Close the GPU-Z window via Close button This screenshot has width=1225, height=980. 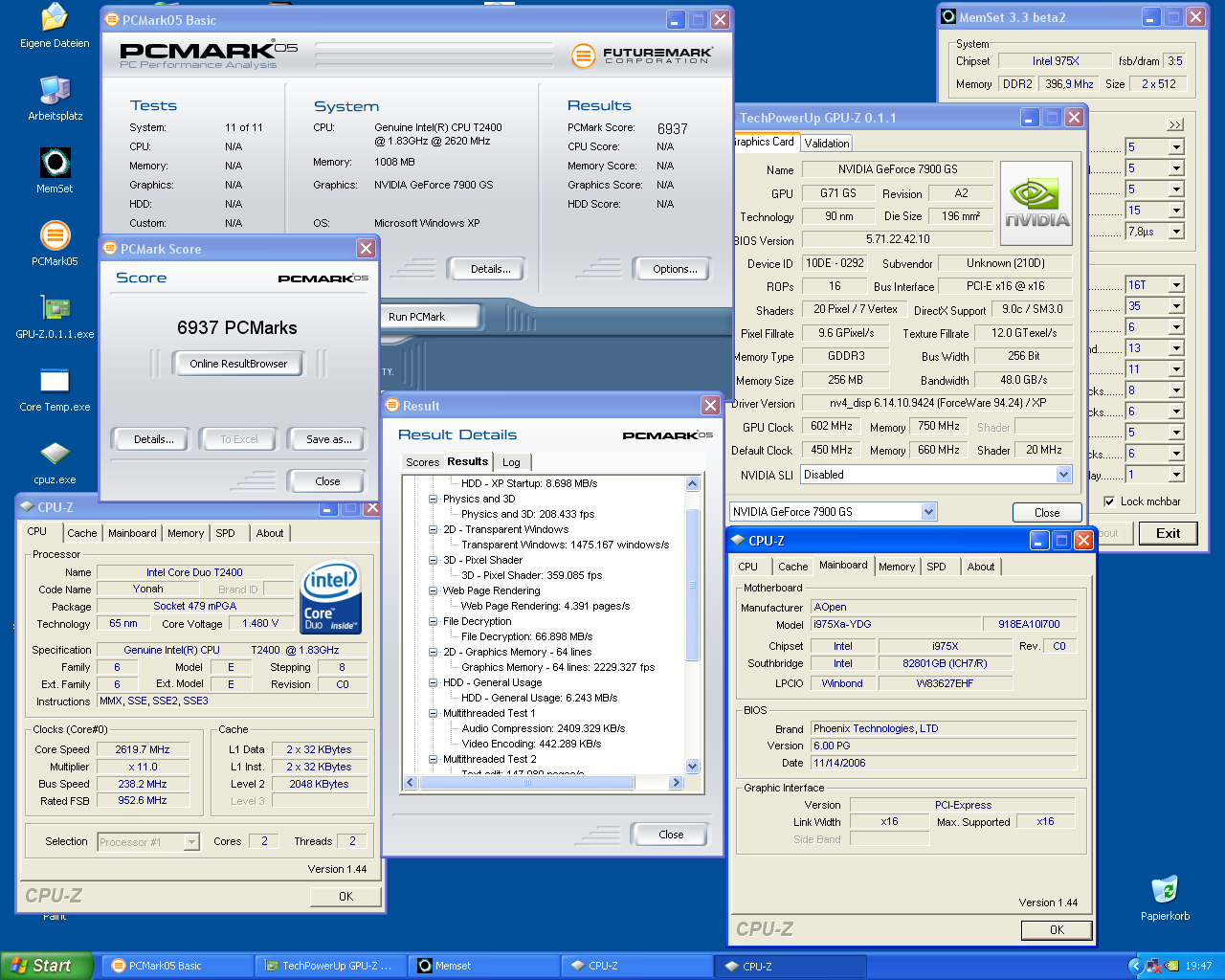coord(1047,512)
